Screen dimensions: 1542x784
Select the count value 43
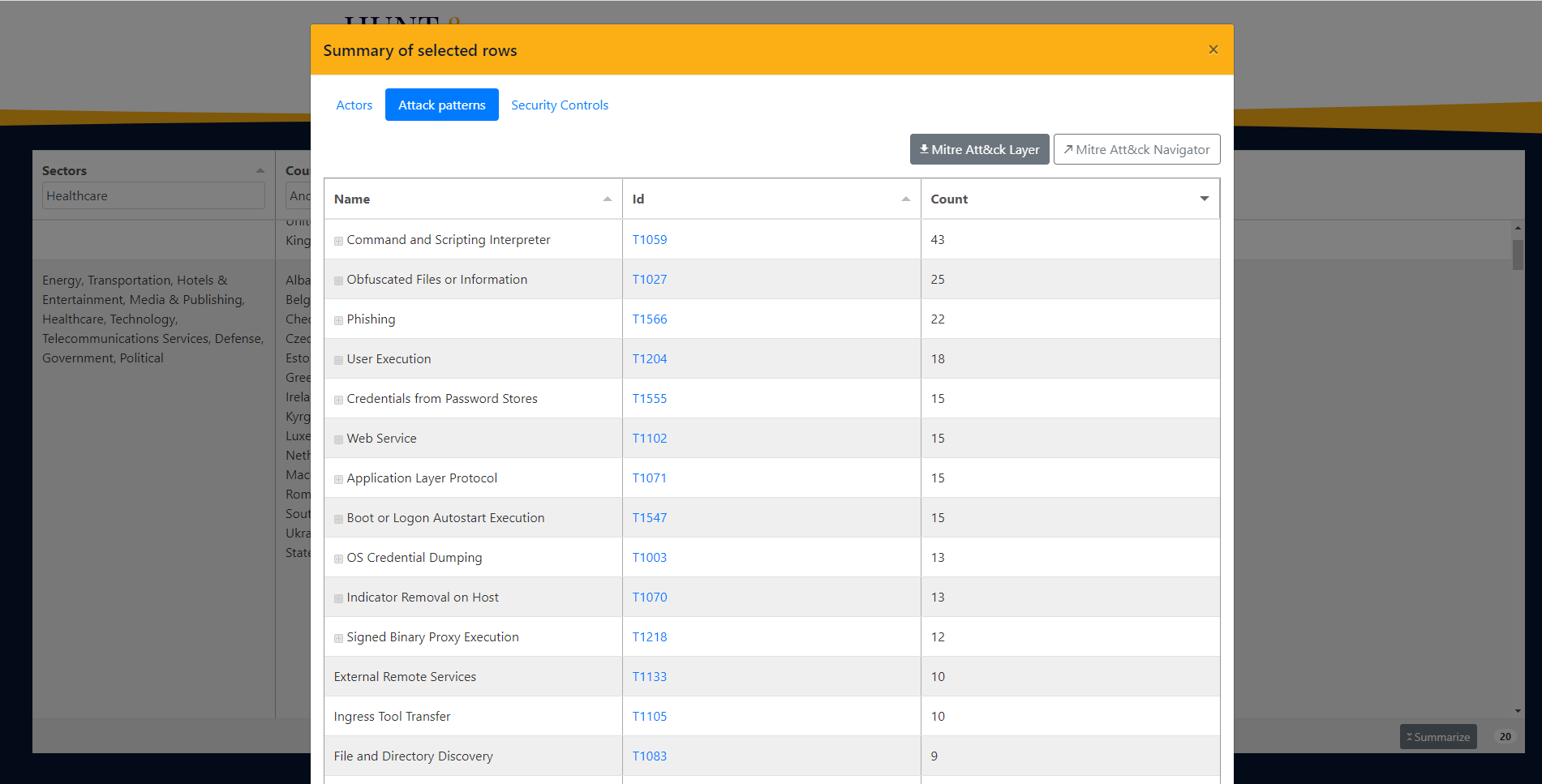(x=938, y=239)
